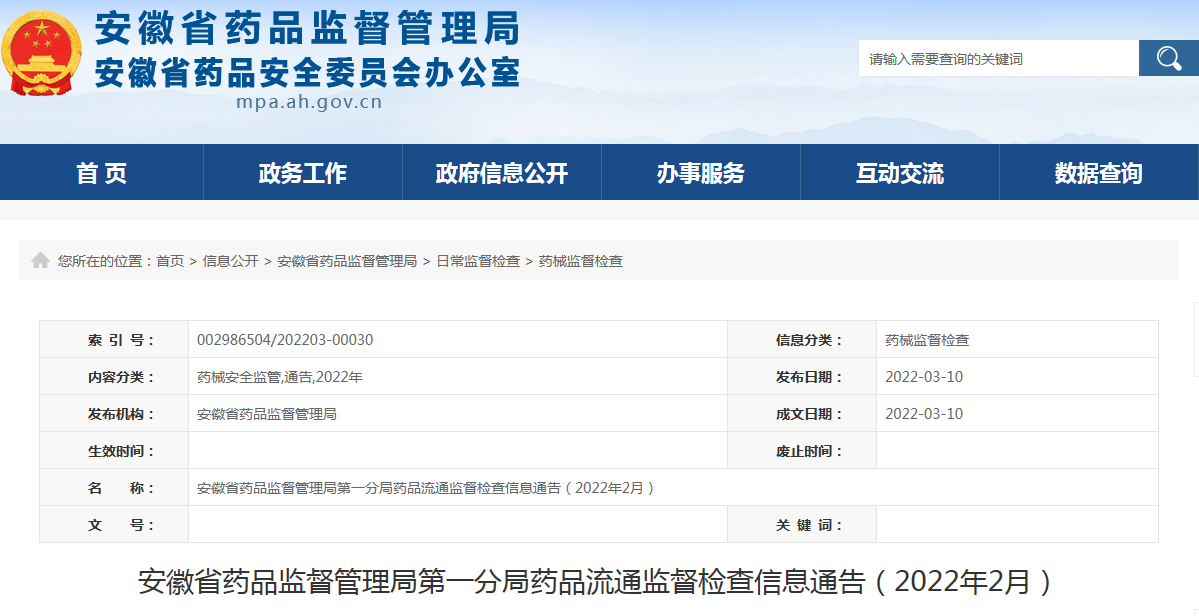The height and width of the screenshot is (616, 1199).
Task: Click the home icon in breadcrumb
Action: [x=41, y=261]
